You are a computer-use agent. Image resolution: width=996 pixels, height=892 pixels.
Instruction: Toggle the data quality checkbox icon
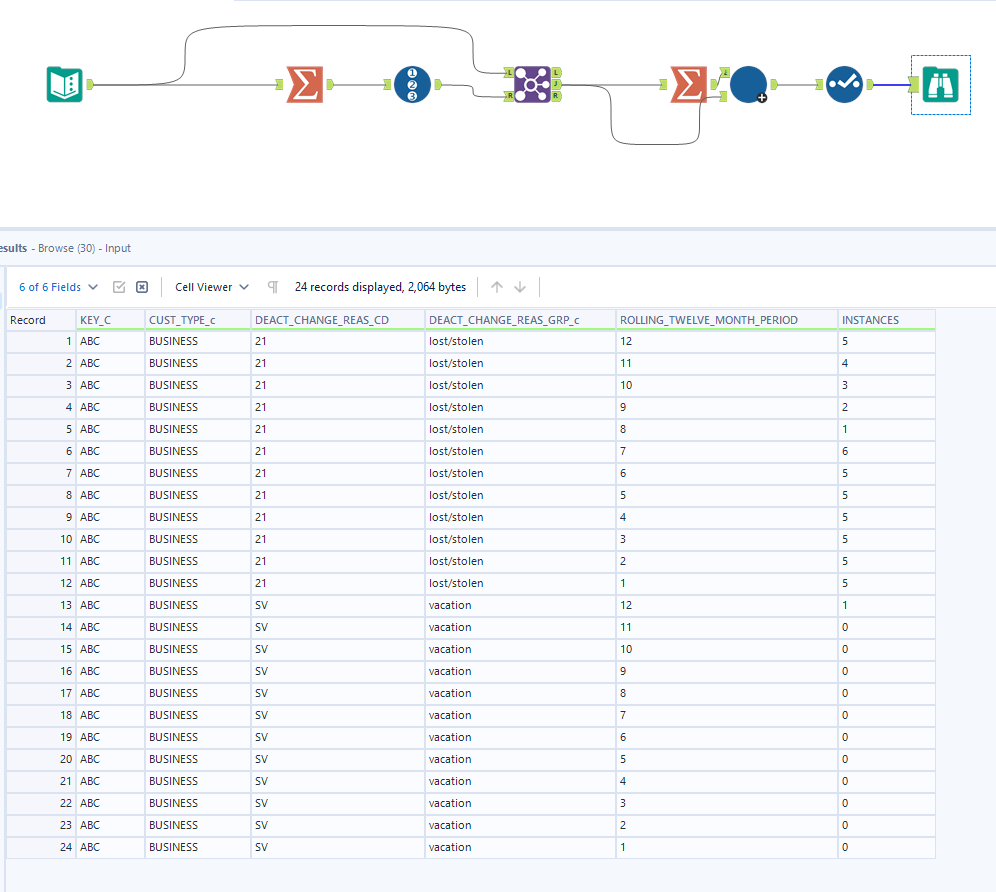[x=119, y=287]
